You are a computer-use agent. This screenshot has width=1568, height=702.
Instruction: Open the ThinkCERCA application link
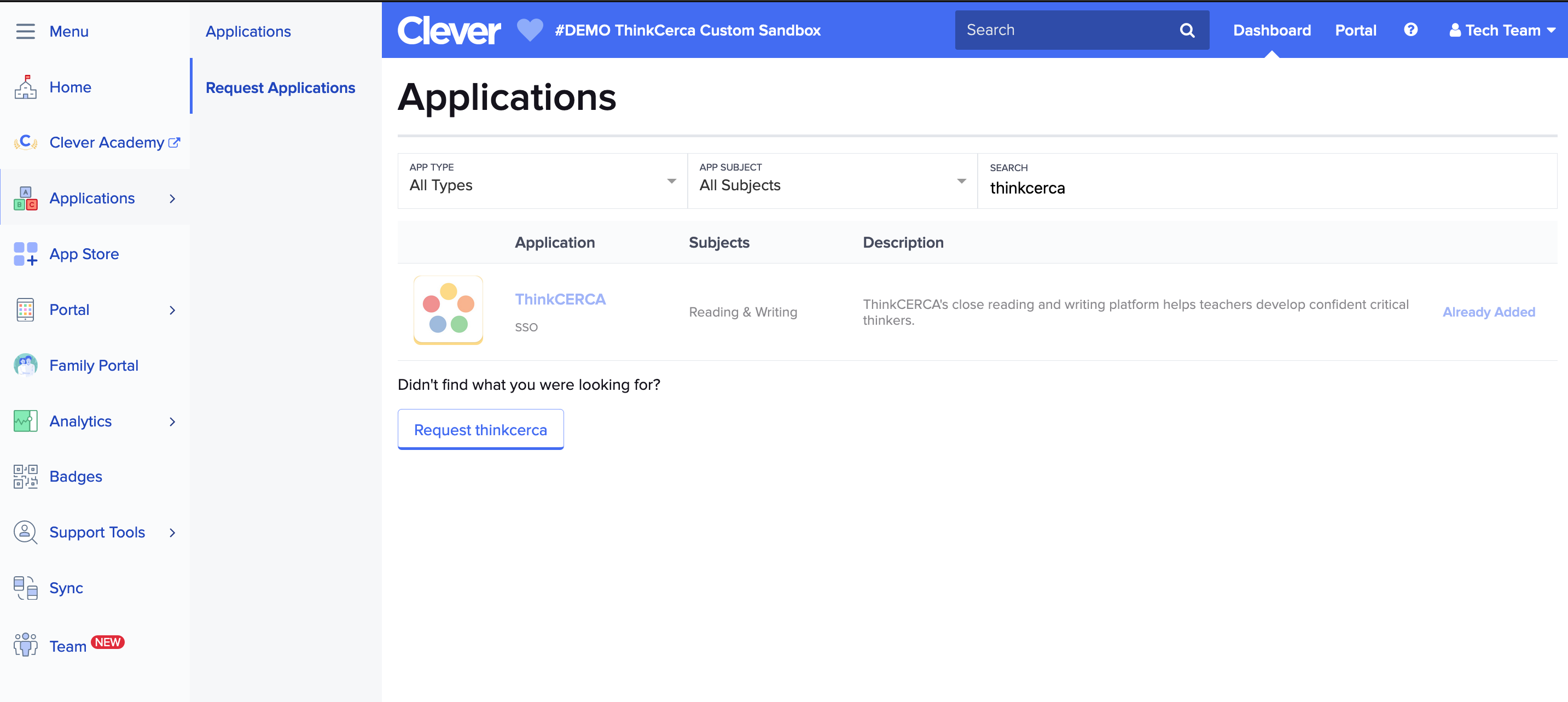(560, 299)
